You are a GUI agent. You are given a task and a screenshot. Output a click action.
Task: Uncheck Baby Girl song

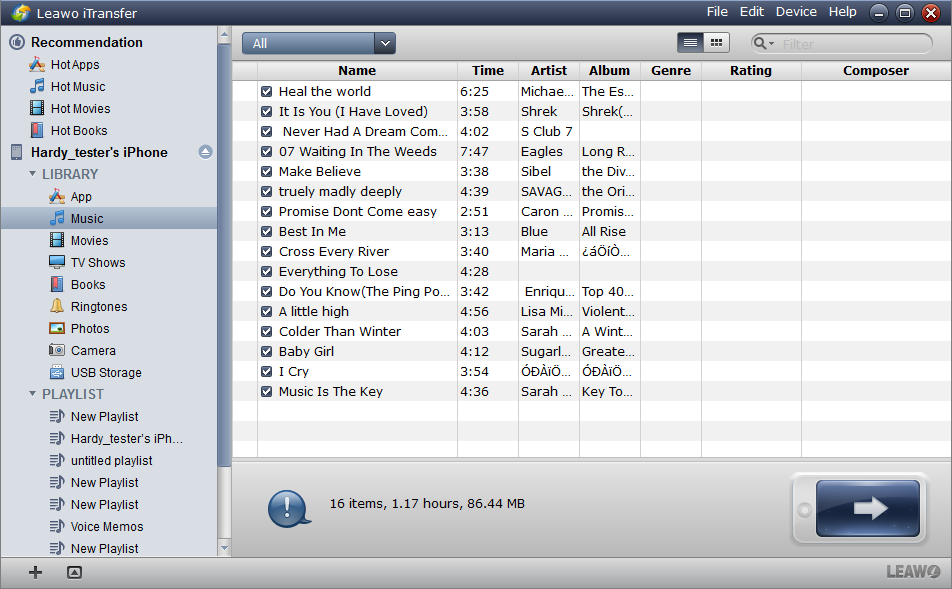pos(266,352)
